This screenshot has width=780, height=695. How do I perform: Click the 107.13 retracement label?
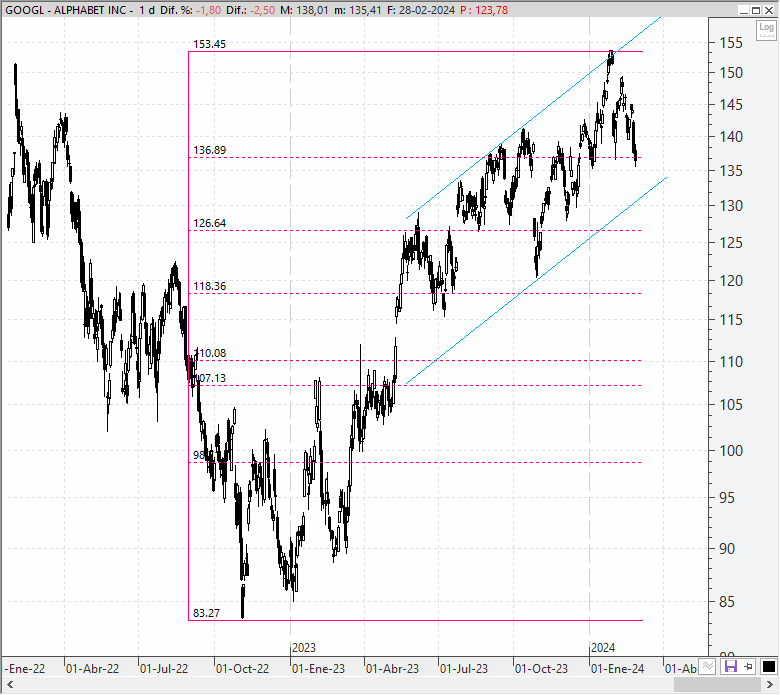point(211,378)
